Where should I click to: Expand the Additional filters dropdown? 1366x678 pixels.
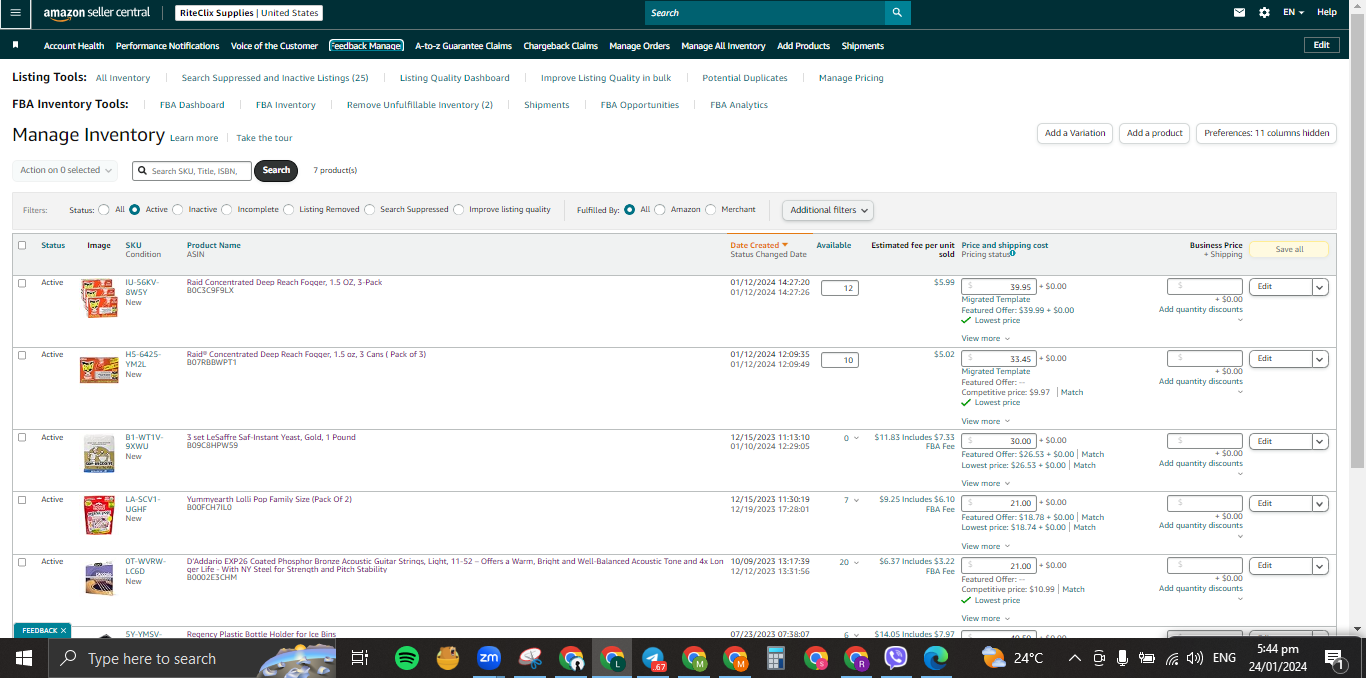(x=827, y=210)
